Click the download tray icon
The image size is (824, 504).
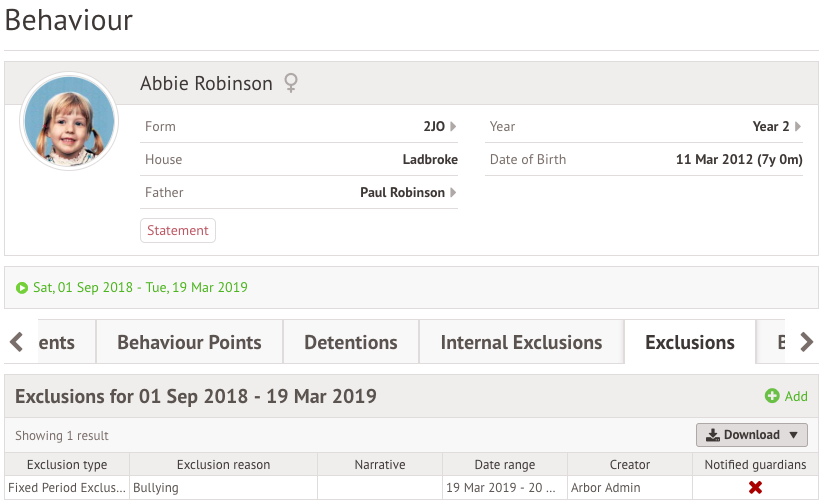pyautogui.click(x=713, y=435)
